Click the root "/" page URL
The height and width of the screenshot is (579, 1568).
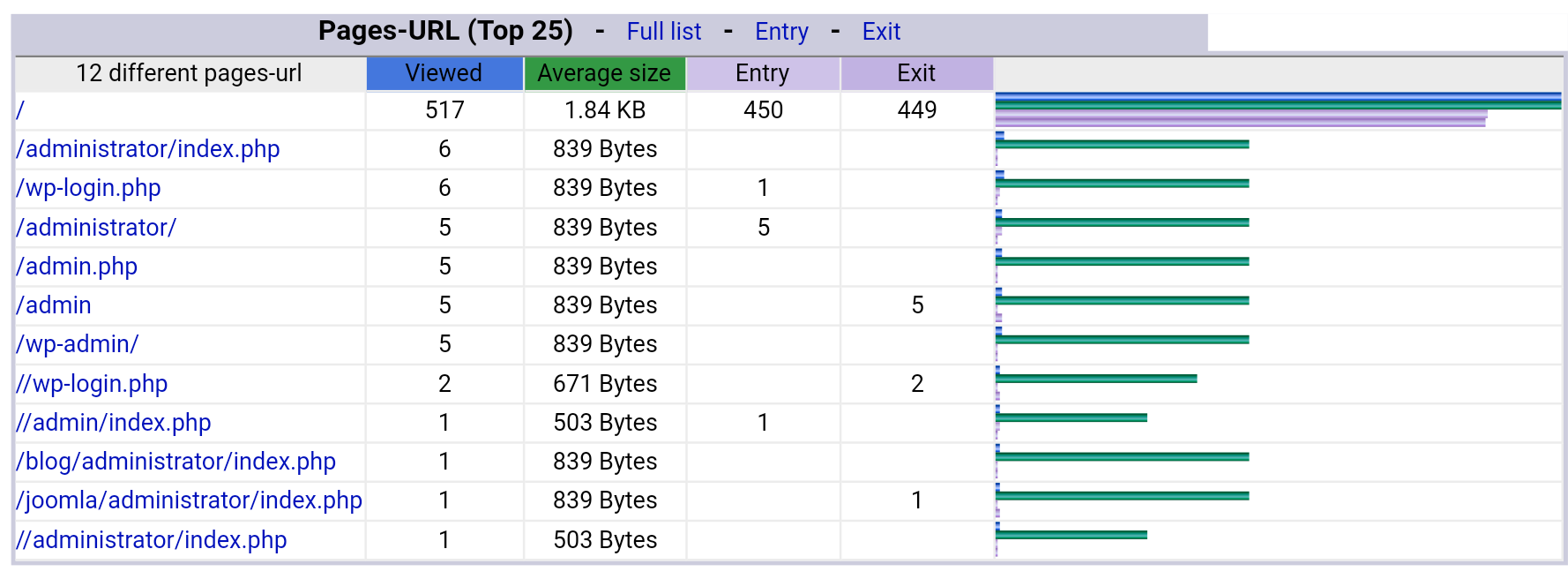click(20, 110)
